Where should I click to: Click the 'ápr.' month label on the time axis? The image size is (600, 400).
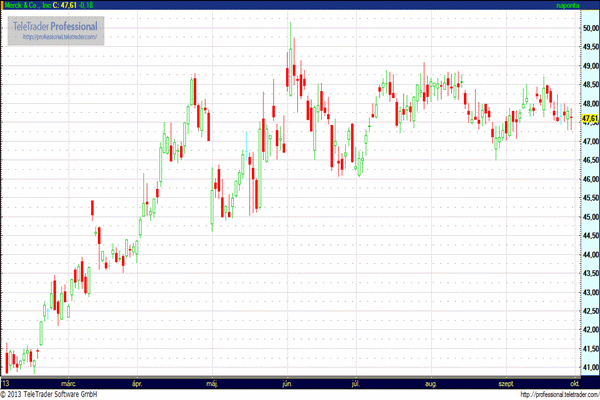click(x=138, y=382)
